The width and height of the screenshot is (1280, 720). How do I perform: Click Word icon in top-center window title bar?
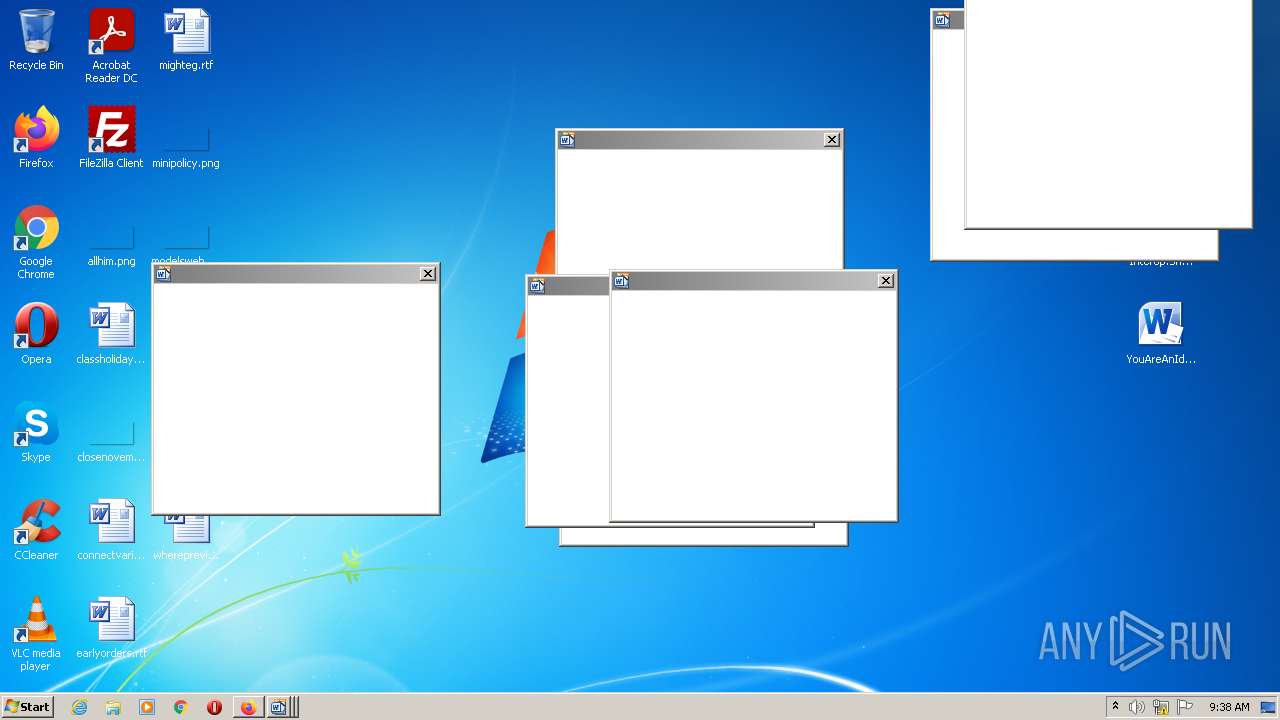click(567, 140)
